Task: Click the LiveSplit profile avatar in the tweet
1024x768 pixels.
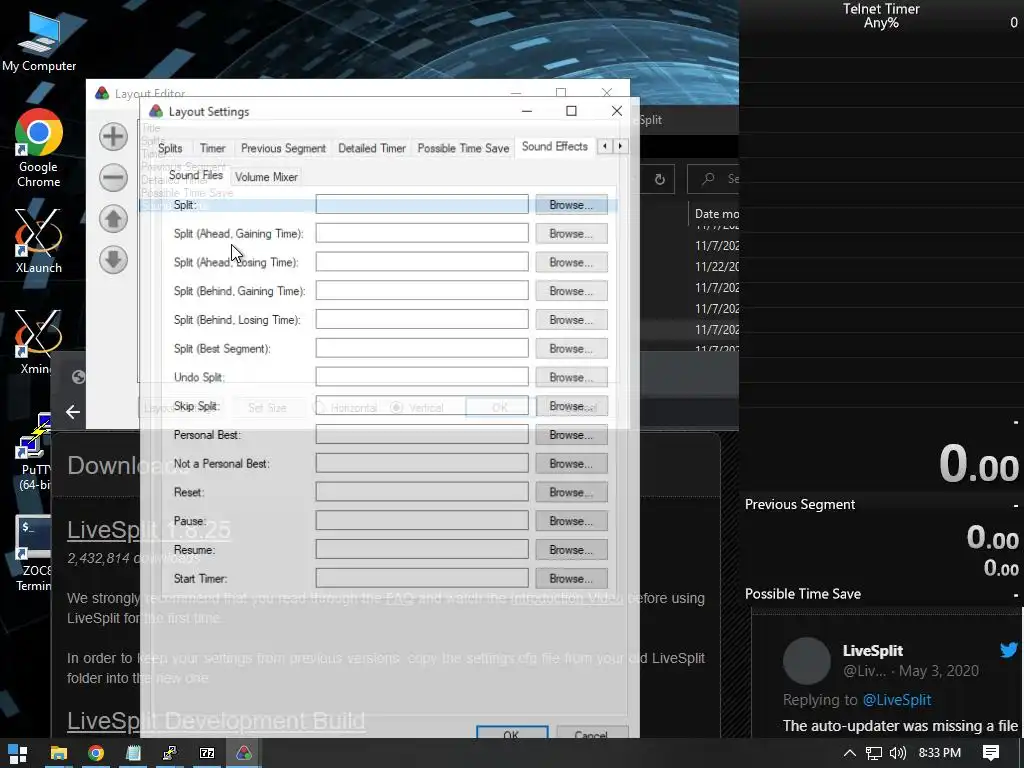Action: click(807, 660)
